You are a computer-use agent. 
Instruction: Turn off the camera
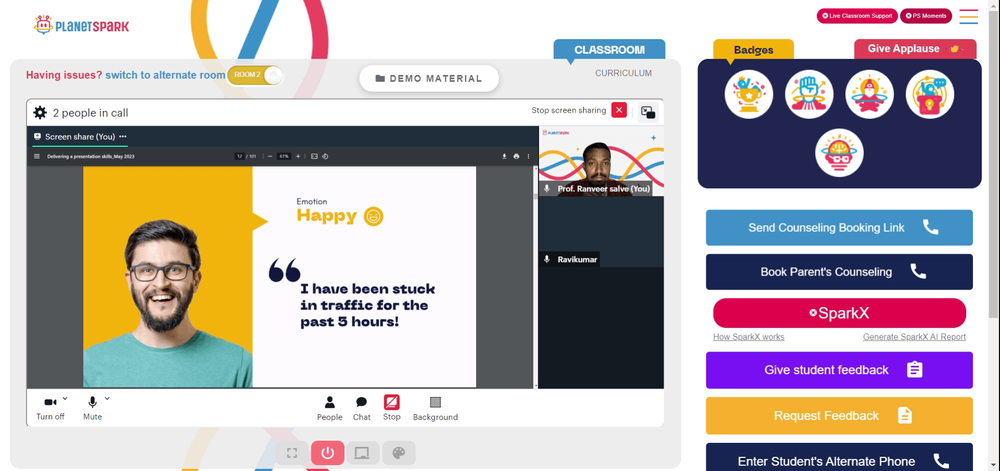point(50,409)
